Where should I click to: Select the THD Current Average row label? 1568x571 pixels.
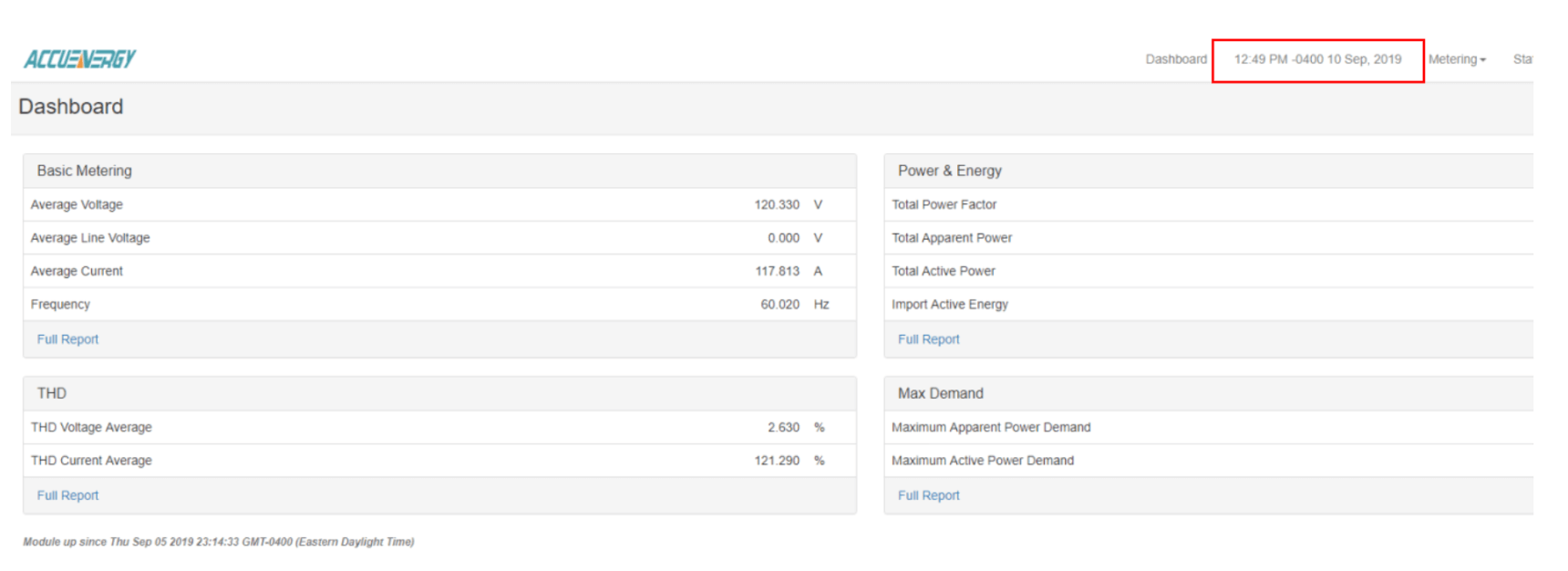[91, 461]
